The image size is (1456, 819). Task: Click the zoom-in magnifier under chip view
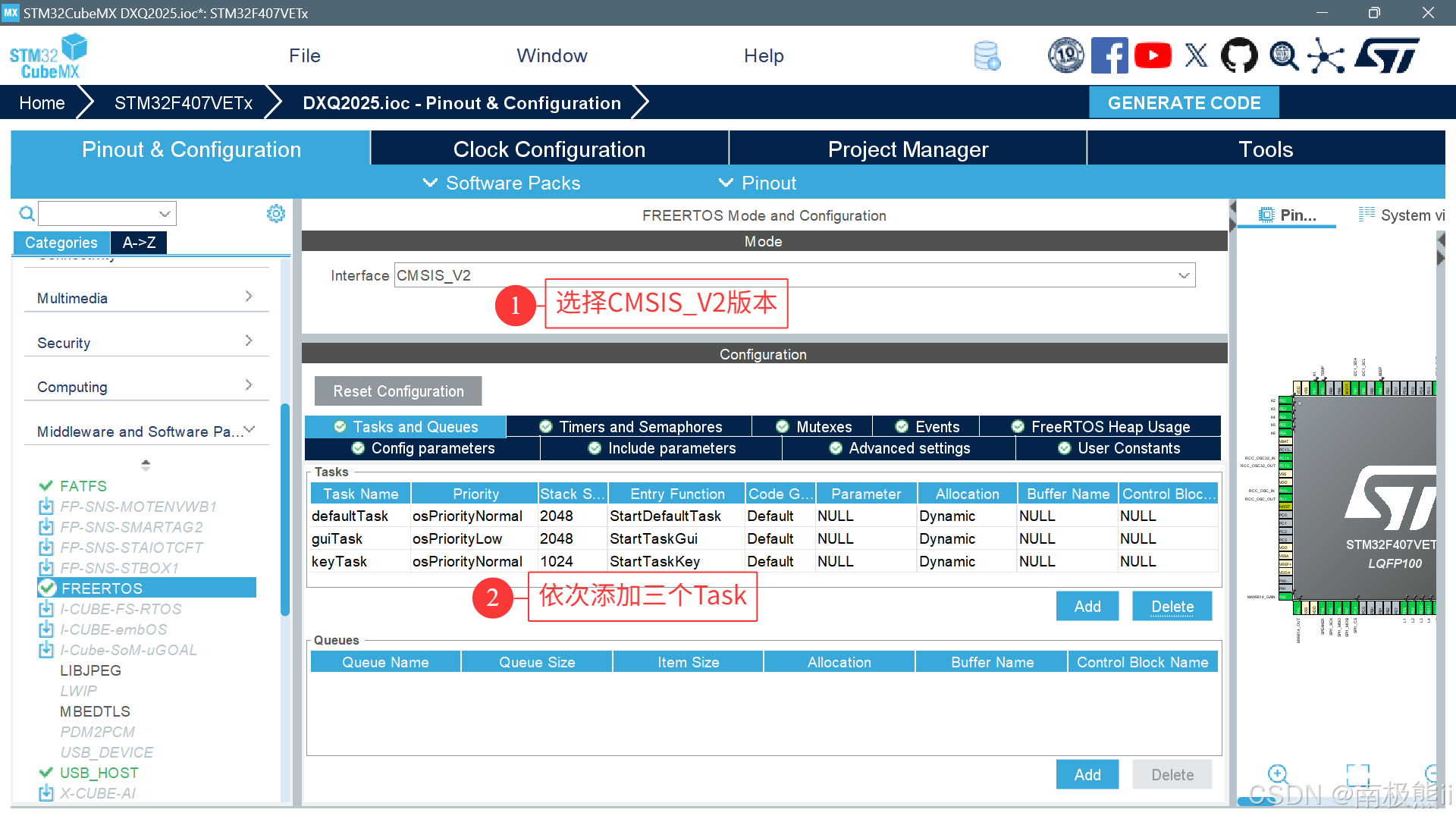pos(1278,774)
